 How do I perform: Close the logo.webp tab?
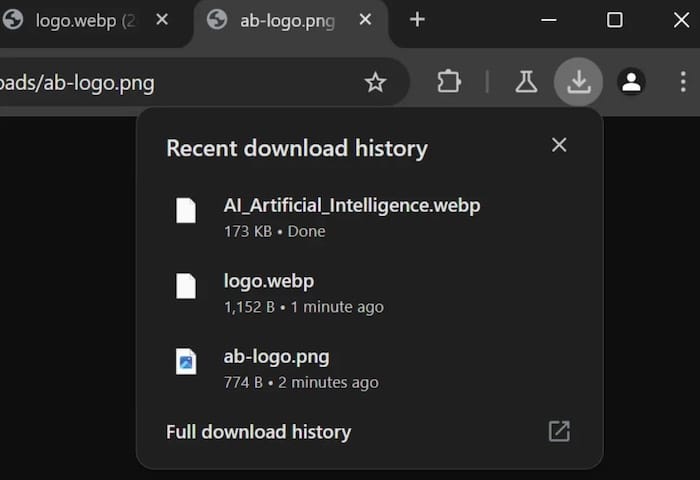[162, 20]
